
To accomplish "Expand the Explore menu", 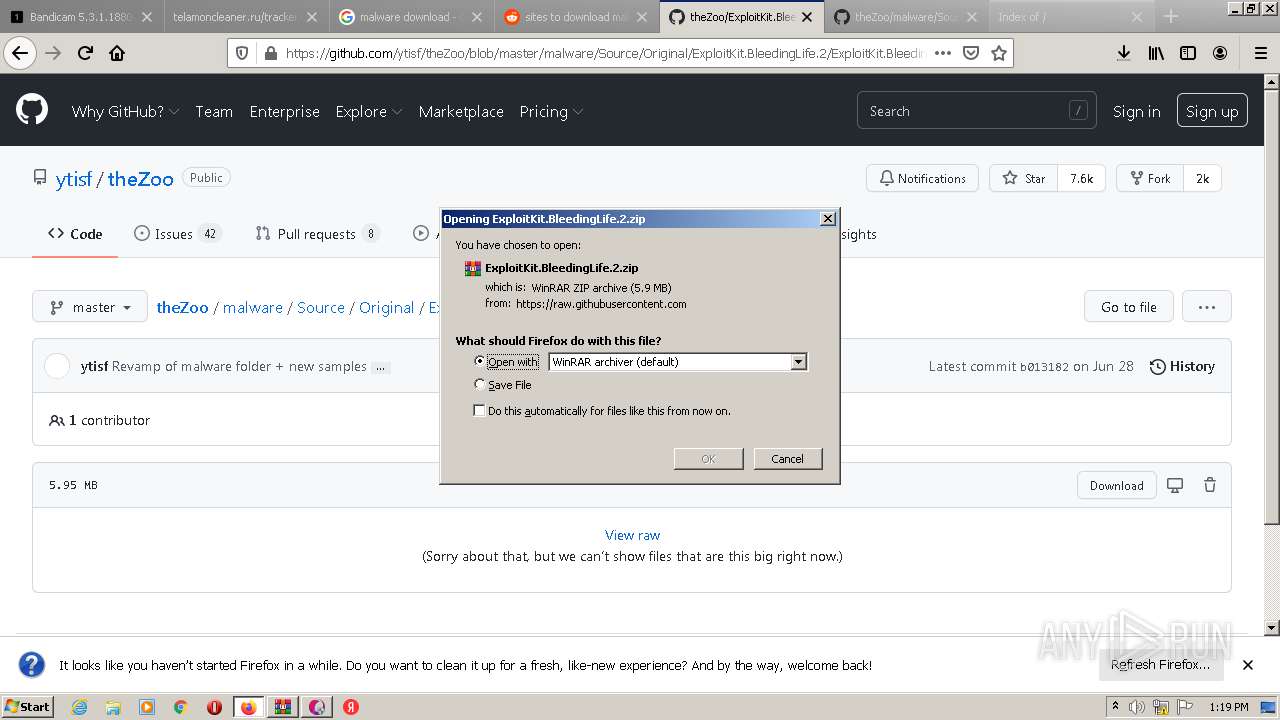I will [x=369, y=111].
